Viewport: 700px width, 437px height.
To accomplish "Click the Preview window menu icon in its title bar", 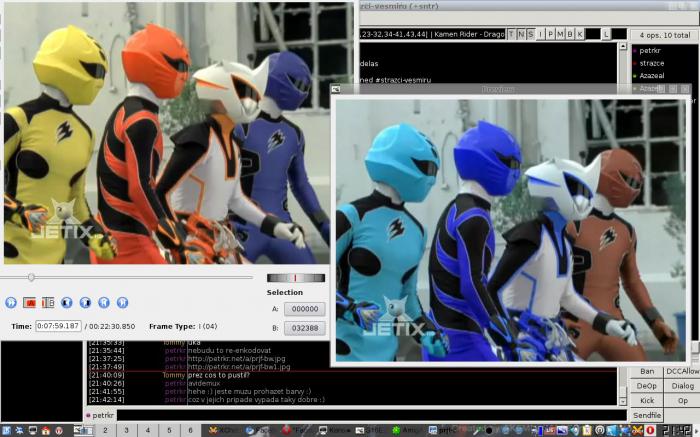I will (336, 89).
